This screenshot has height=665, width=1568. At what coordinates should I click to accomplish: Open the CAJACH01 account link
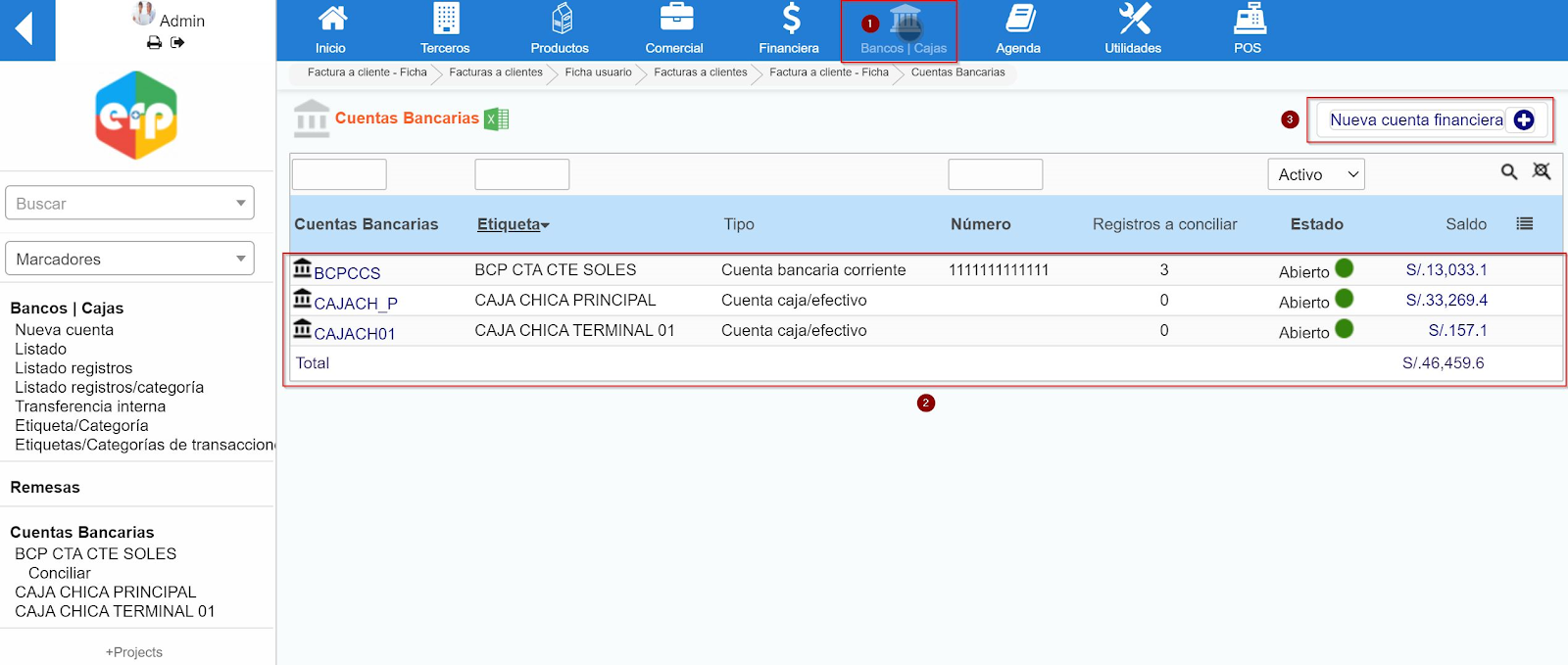point(355,334)
